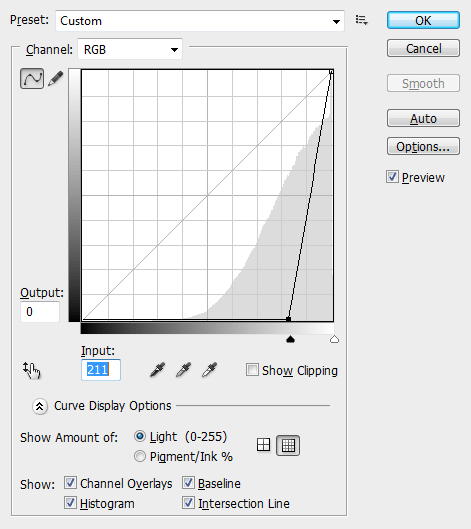
Task: Select the curve point at bottom
Action: pyautogui.click(x=288, y=319)
